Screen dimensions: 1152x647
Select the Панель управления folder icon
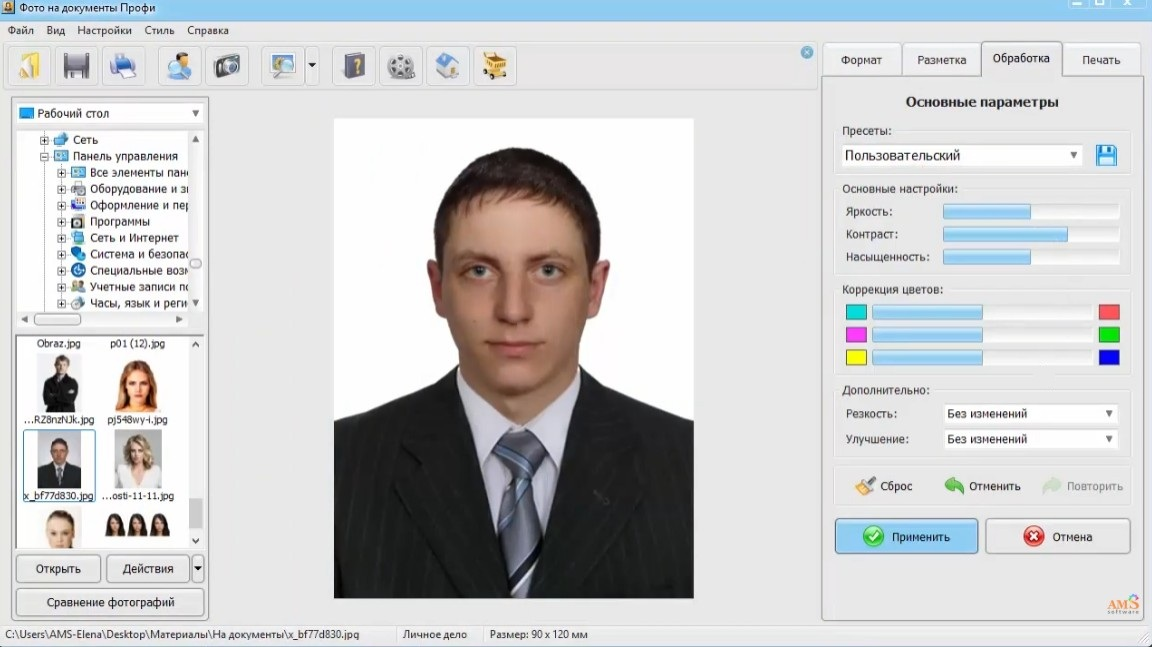tap(61, 156)
